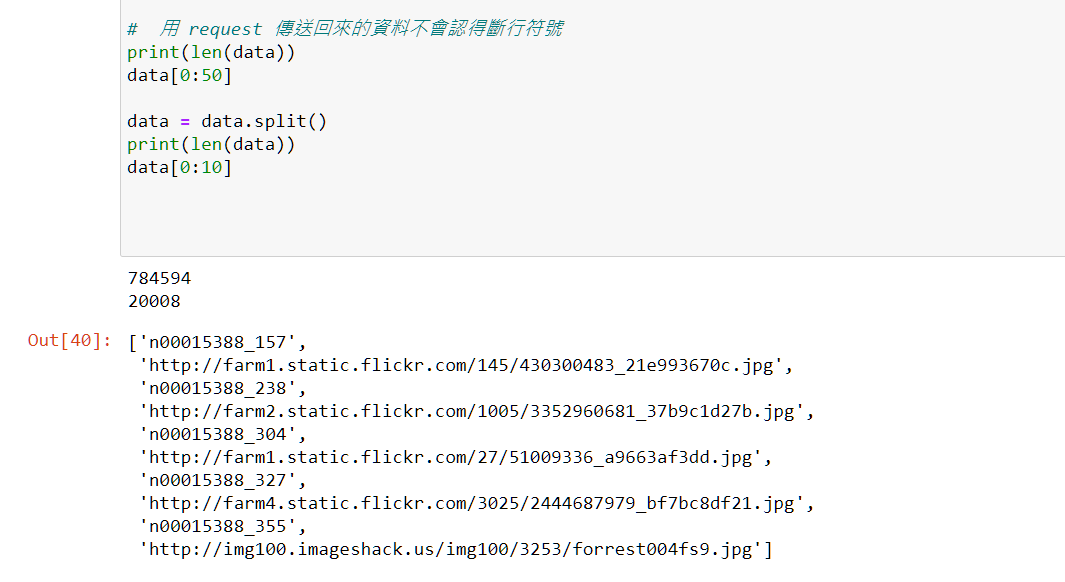The height and width of the screenshot is (582, 1065).
Task: Click the data = data.split() line
Action: point(227,122)
